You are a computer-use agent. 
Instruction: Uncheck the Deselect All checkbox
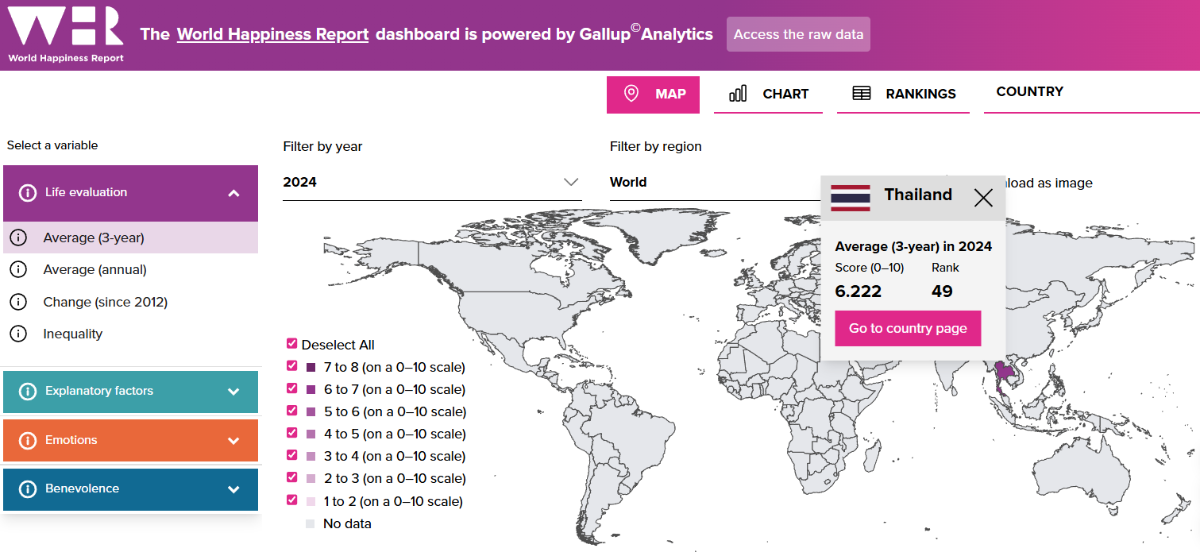pos(292,344)
